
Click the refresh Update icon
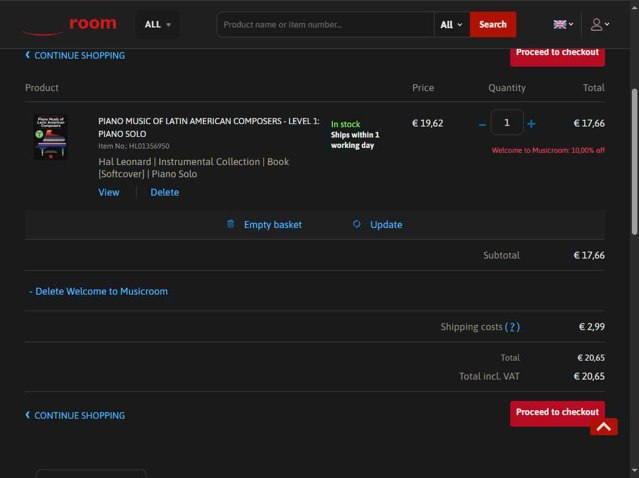tap(357, 224)
